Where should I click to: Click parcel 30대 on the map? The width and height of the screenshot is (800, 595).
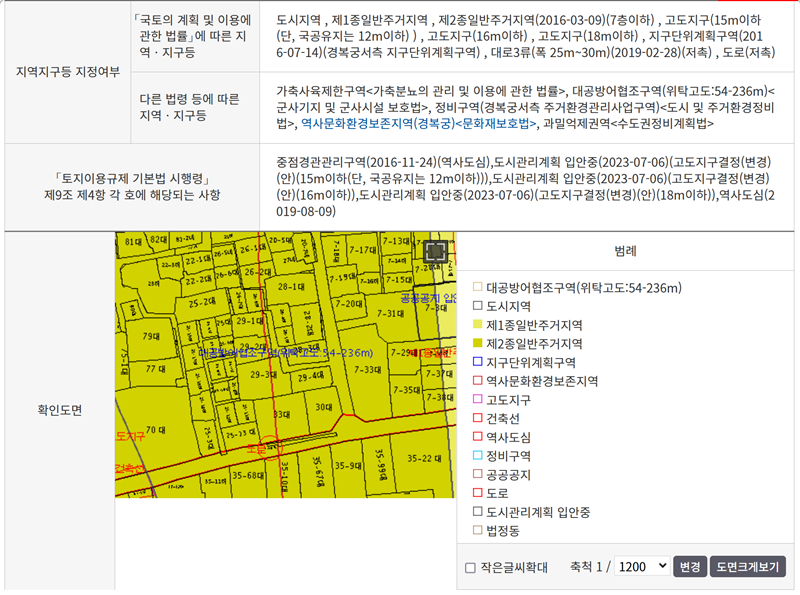pyautogui.click(x=323, y=407)
